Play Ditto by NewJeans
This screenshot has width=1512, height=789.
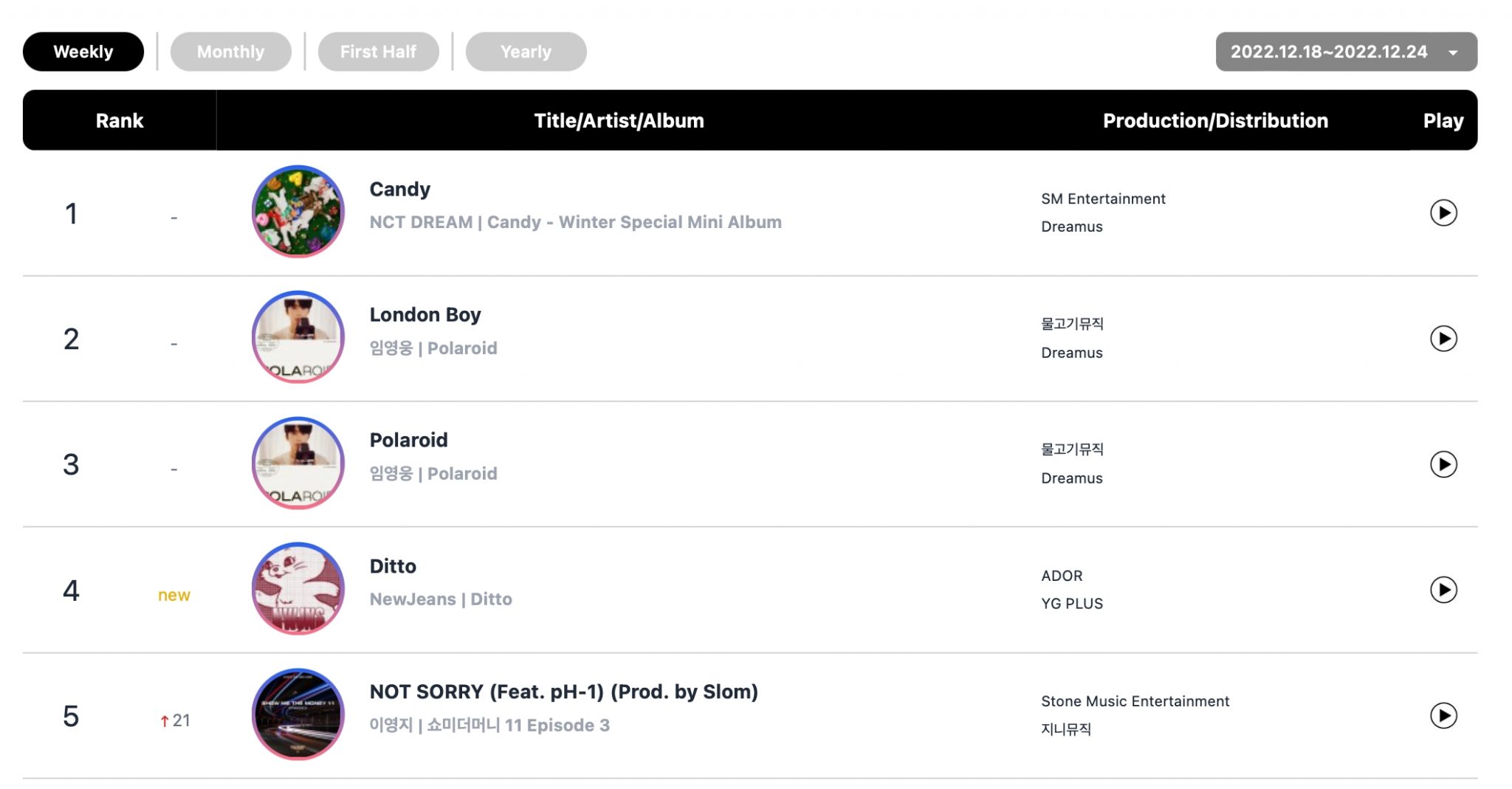(1443, 590)
